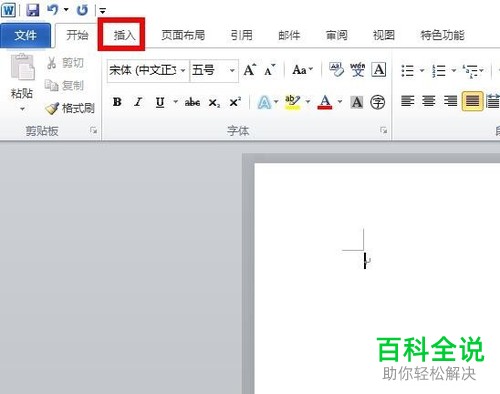Open the 插入 (Insert) tab
The image size is (500, 394).
point(124,35)
